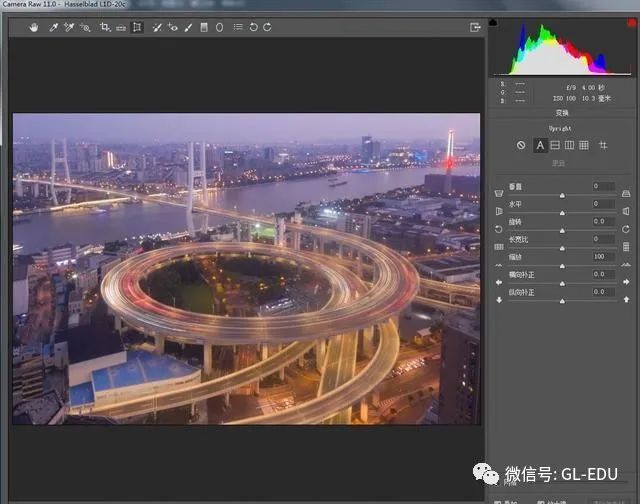This screenshot has height=504, width=640.
Task: Disable Upright correction (off icon)
Action: (x=520, y=145)
